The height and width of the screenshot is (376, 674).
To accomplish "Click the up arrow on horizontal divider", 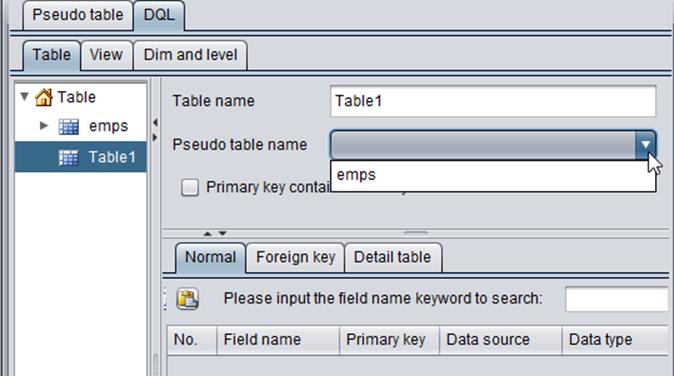I will click(208, 234).
